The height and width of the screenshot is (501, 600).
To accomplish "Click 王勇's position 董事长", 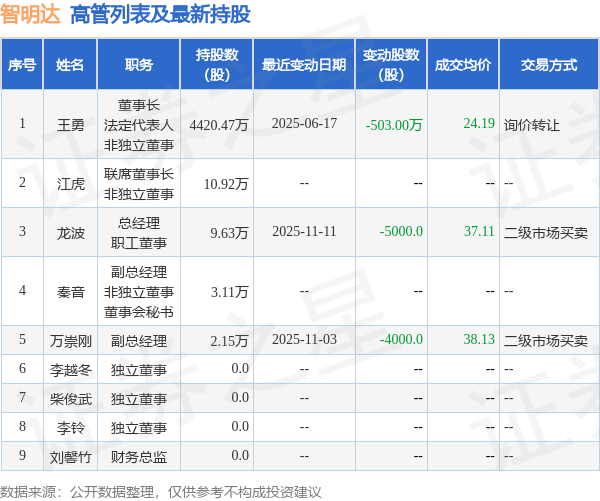I will tap(139, 105).
